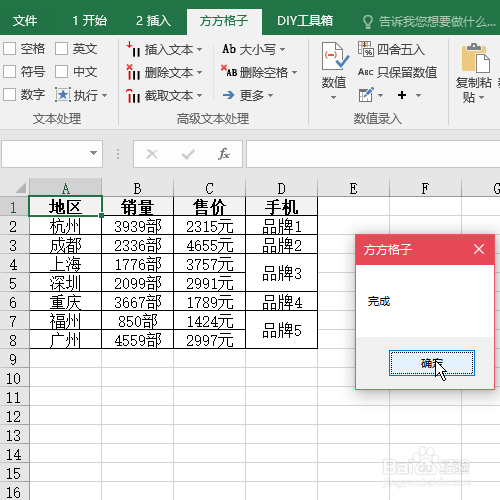The width and height of the screenshot is (500, 500).
Task: Select merged cell 品牌3
Action: 281,273
